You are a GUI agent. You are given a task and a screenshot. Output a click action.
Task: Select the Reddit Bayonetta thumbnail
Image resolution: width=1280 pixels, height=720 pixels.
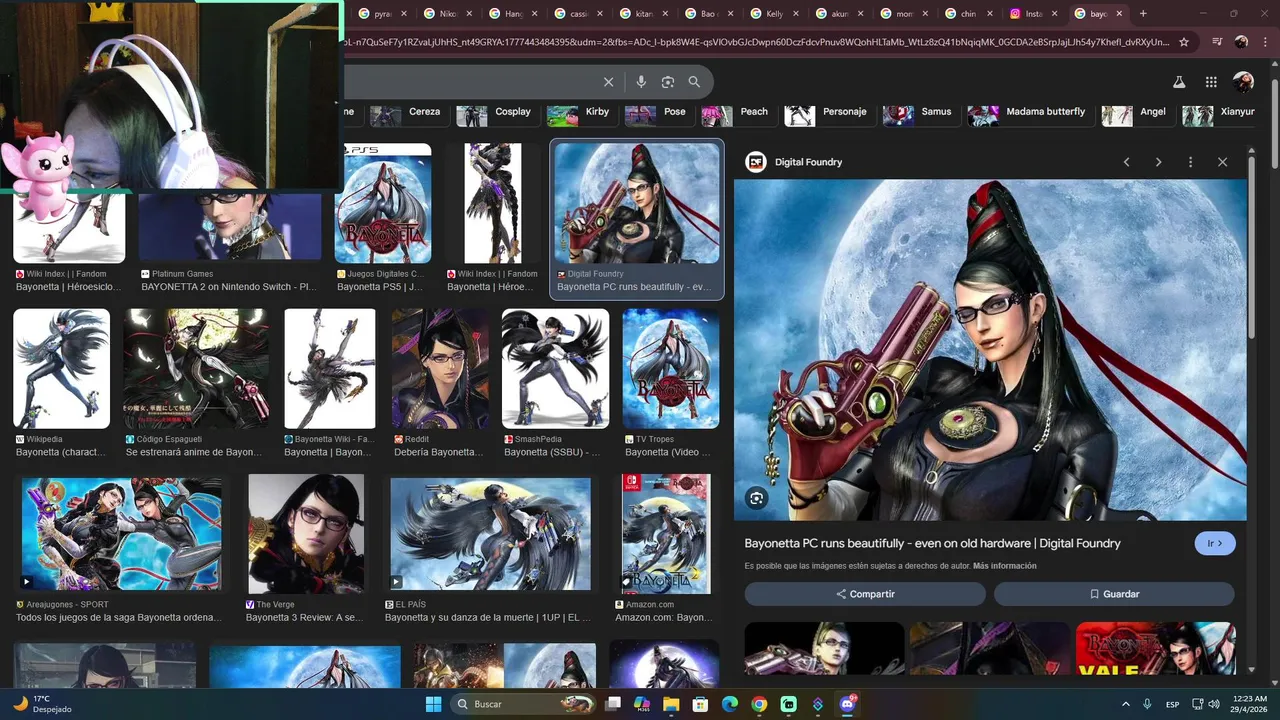(x=441, y=368)
